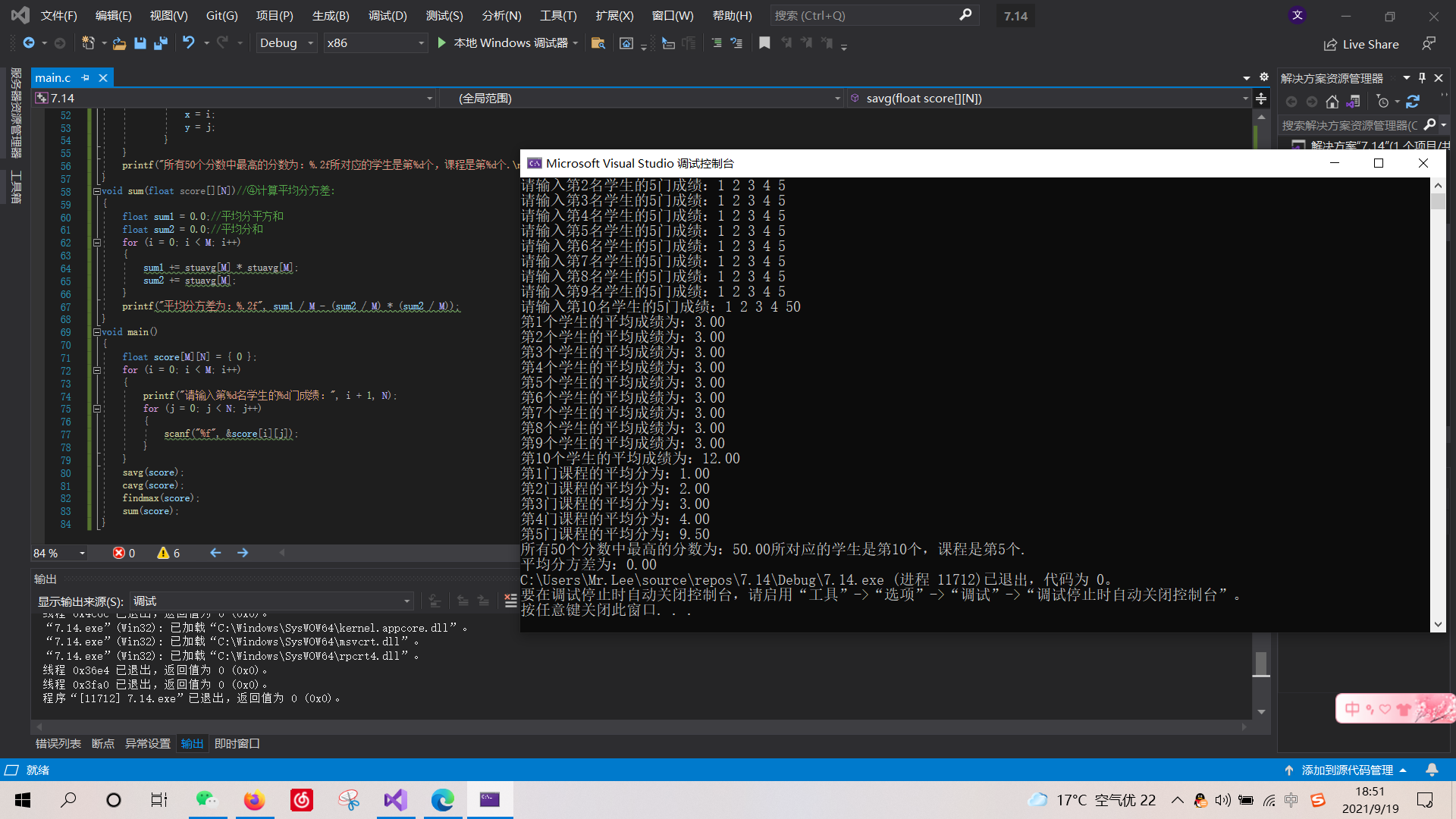Collapse the void sum function block
This screenshot has height=819, width=1456.
tap(97, 191)
